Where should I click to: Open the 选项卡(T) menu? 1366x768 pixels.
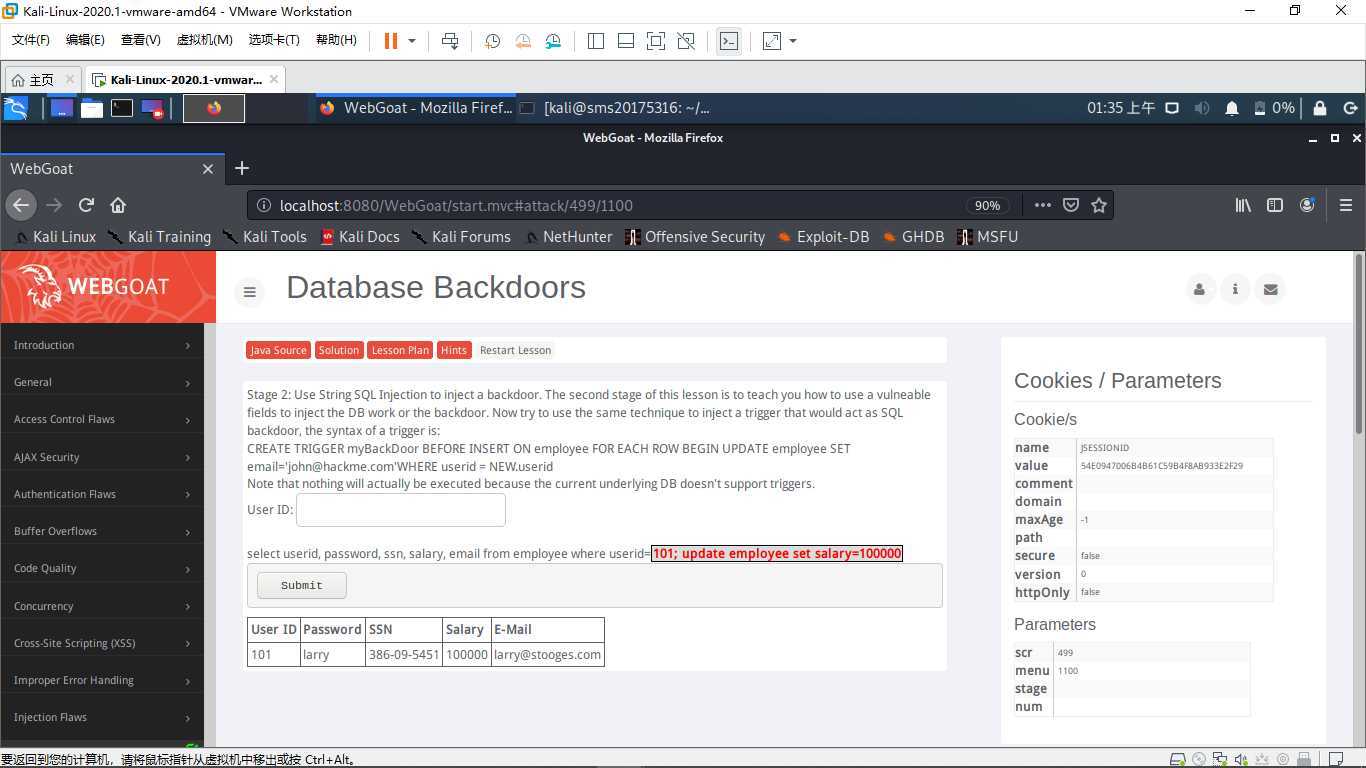(274, 40)
